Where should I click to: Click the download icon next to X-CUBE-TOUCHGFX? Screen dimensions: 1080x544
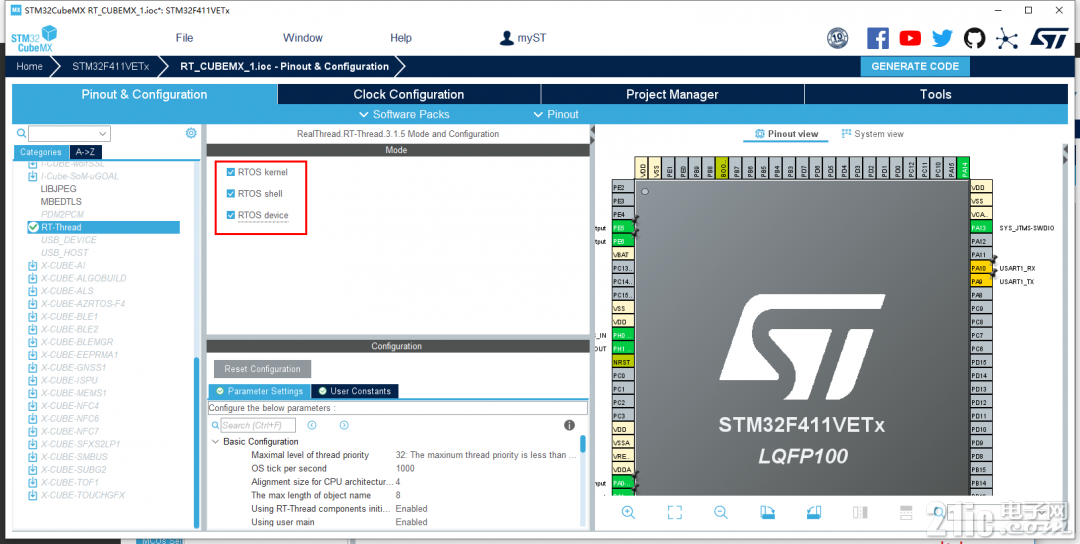[32, 494]
